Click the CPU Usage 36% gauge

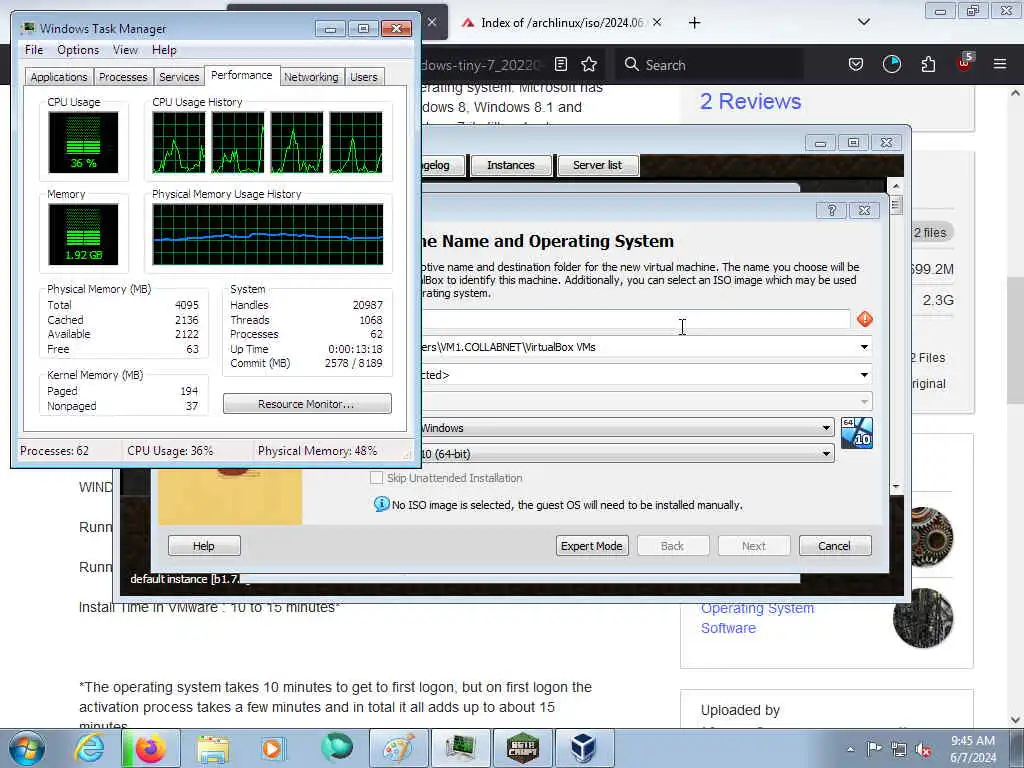[83, 142]
